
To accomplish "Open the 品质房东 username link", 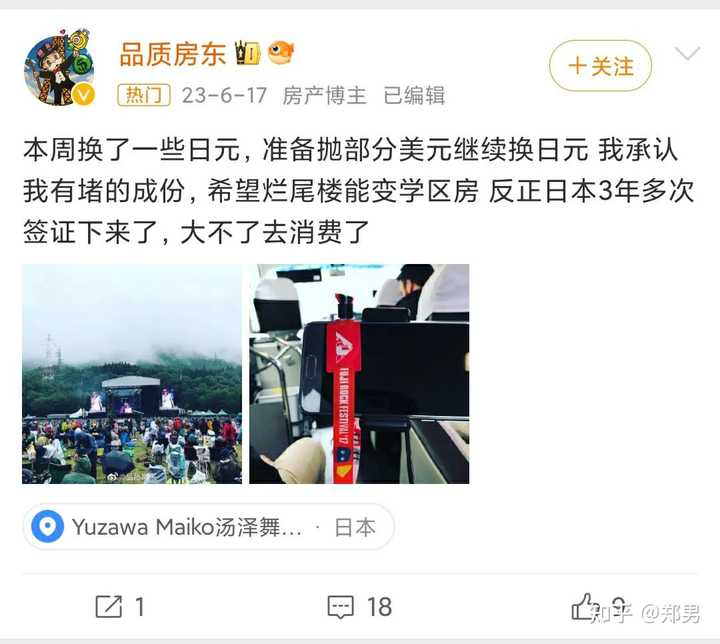I will point(173,54).
